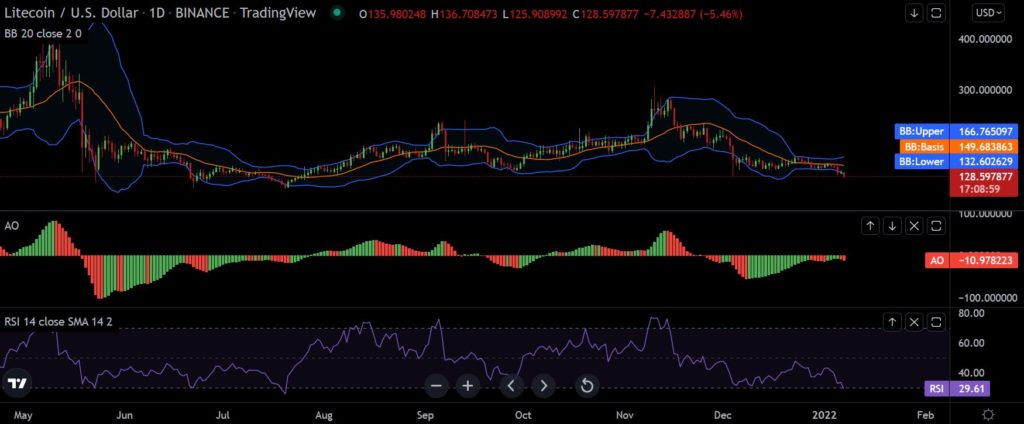Pan the chart right with arrow button
Image resolution: width=1024 pixels, height=424 pixels.
tap(543, 386)
